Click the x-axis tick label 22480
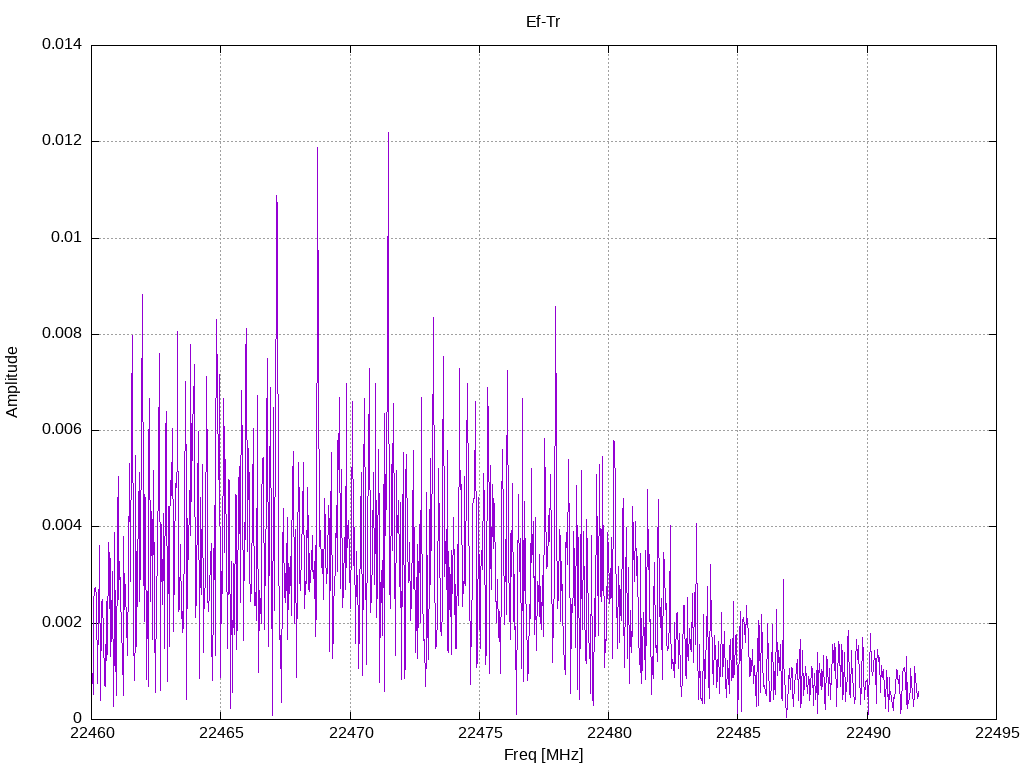The width and height of the screenshot is (1024, 768). tap(609, 733)
